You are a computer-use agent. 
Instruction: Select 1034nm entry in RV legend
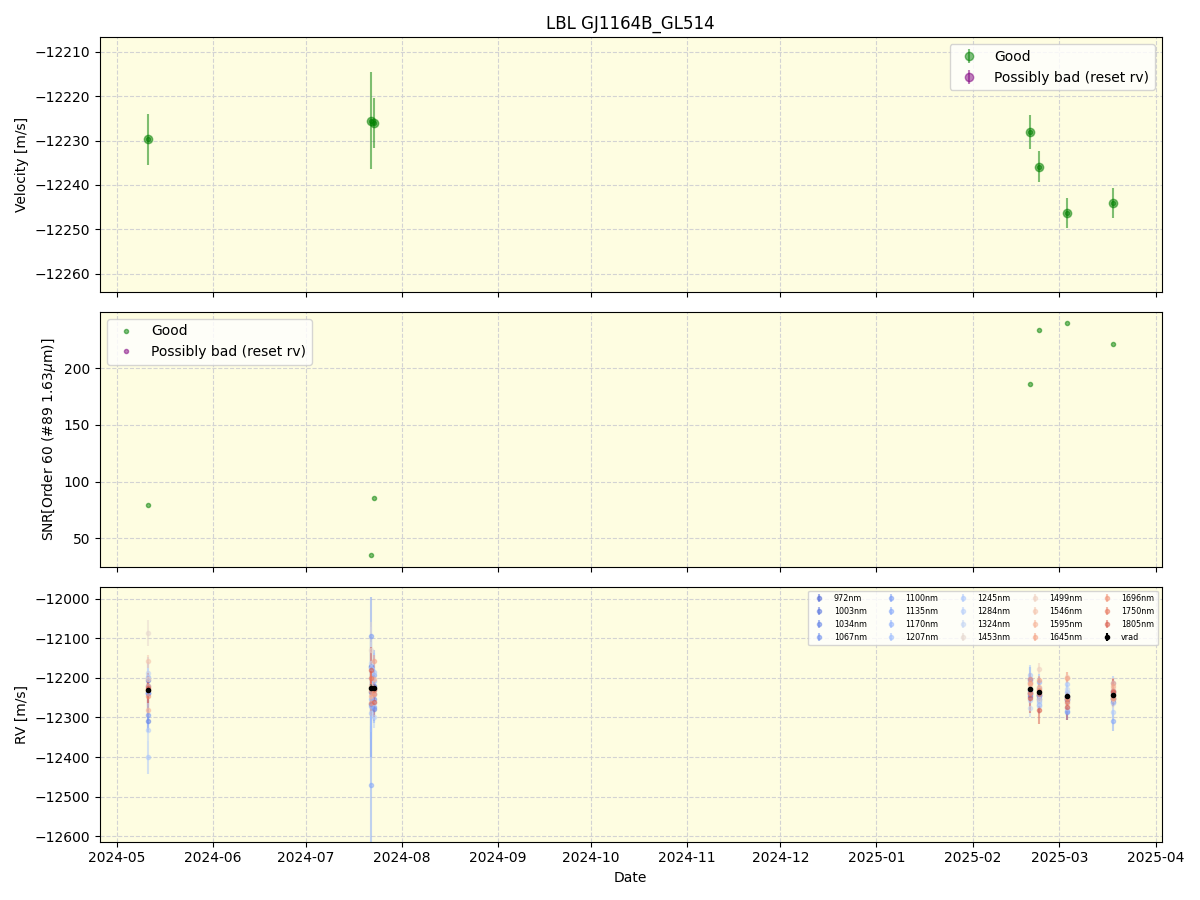(850, 624)
